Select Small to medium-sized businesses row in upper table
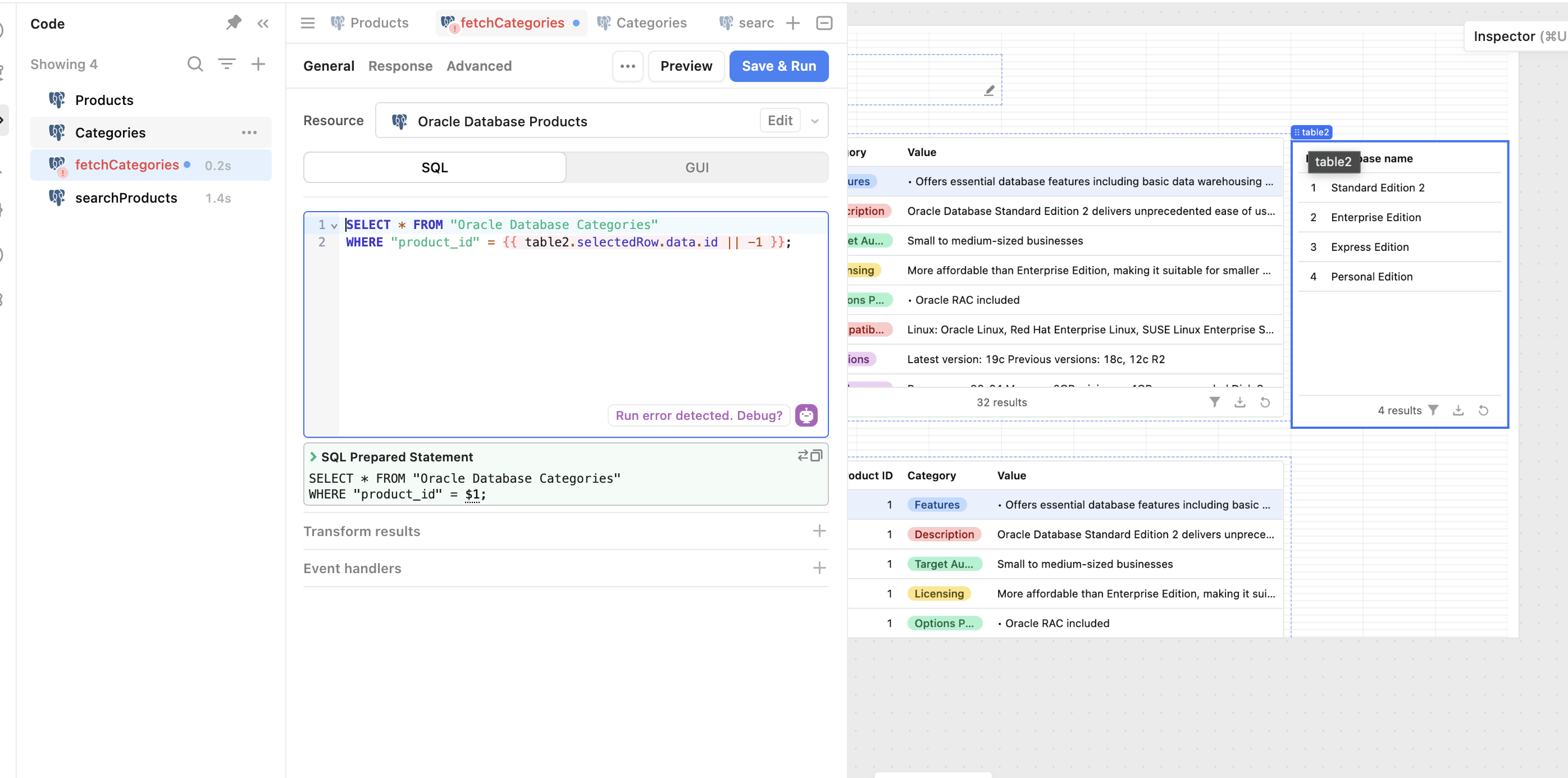This screenshot has width=1568, height=778. tap(1065, 240)
